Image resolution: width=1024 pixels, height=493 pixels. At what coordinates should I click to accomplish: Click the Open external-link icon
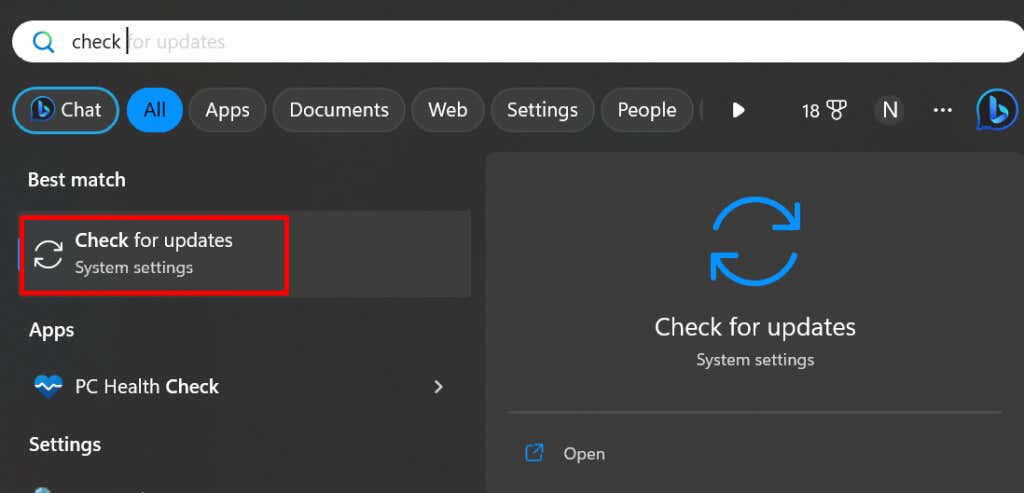[x=535, y=453]
